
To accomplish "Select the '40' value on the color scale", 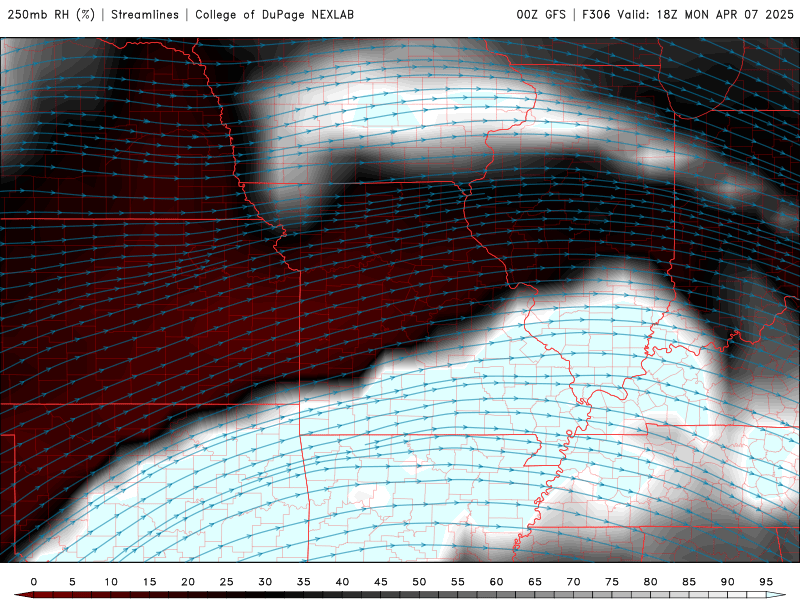I will click(342, 582).
